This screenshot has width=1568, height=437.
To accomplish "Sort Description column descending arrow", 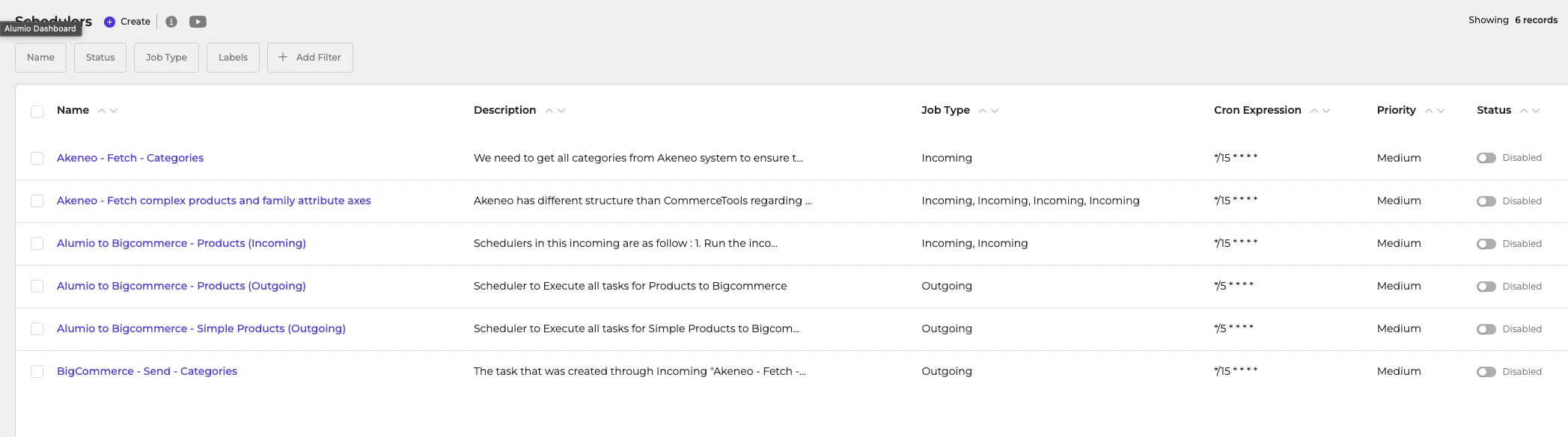I will 561,111.
